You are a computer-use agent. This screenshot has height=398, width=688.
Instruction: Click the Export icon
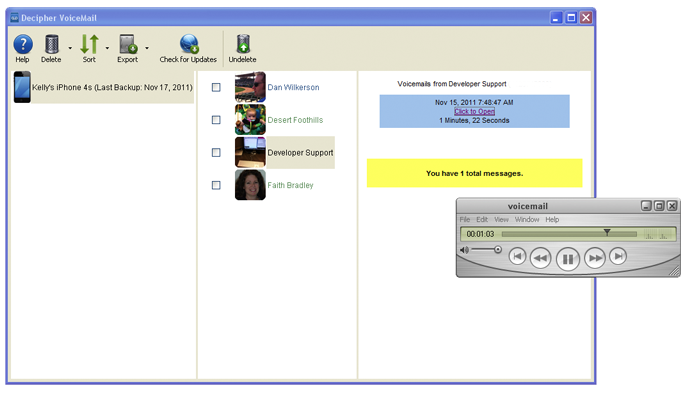point(128,44)
